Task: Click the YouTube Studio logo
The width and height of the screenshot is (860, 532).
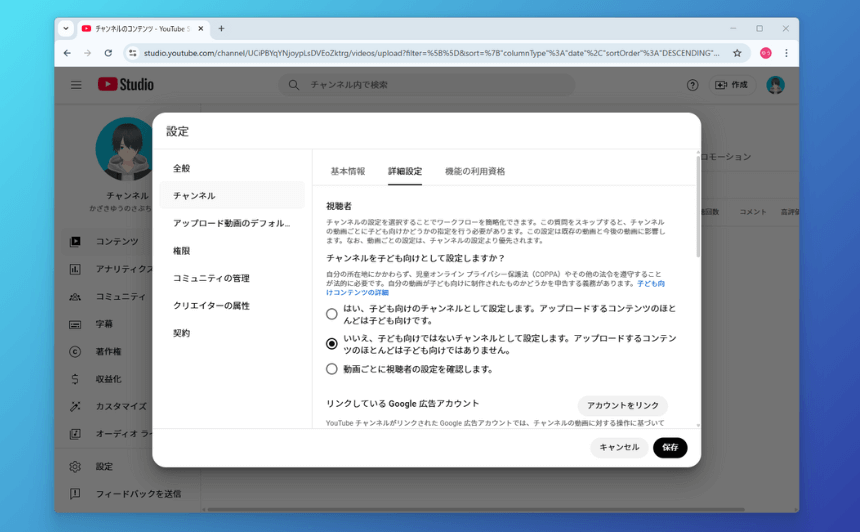Action: (126, 84)
